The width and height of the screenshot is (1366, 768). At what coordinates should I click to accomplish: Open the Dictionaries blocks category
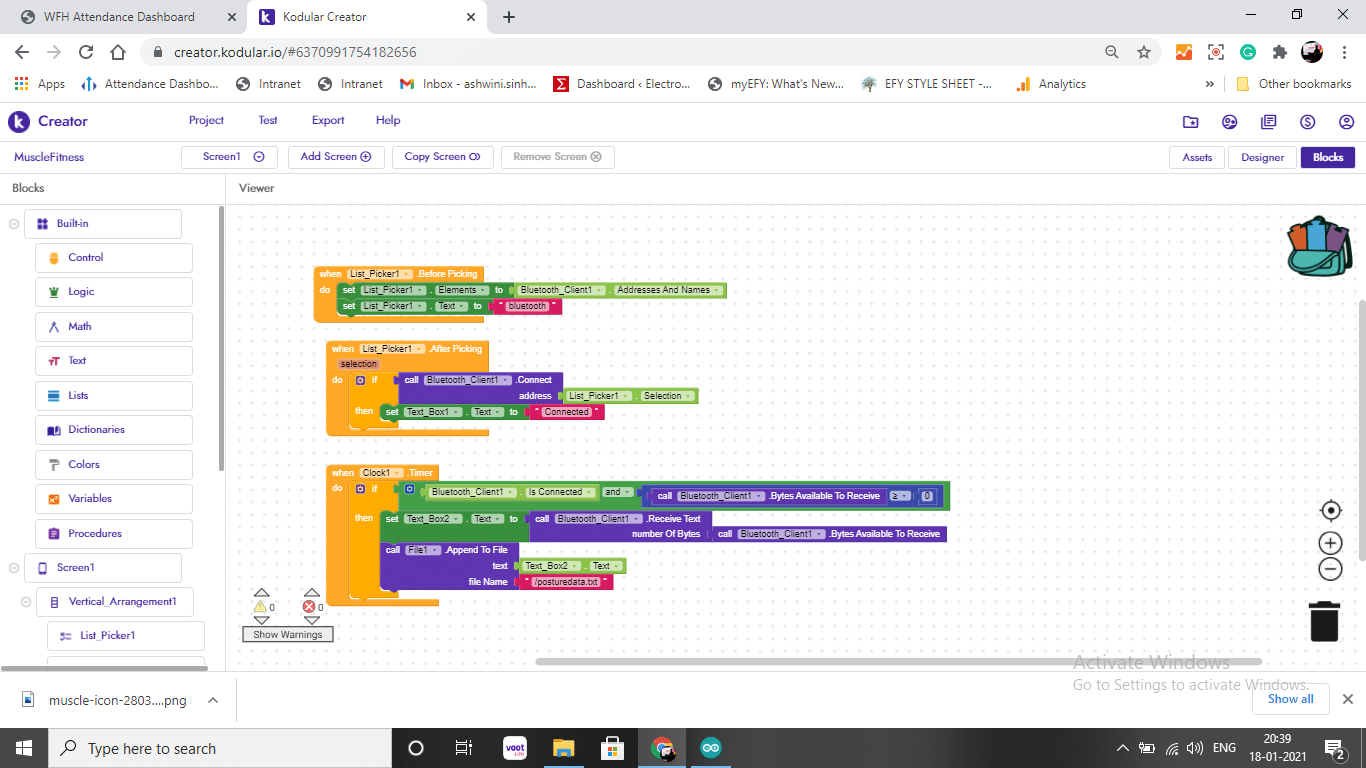(114, 430)
